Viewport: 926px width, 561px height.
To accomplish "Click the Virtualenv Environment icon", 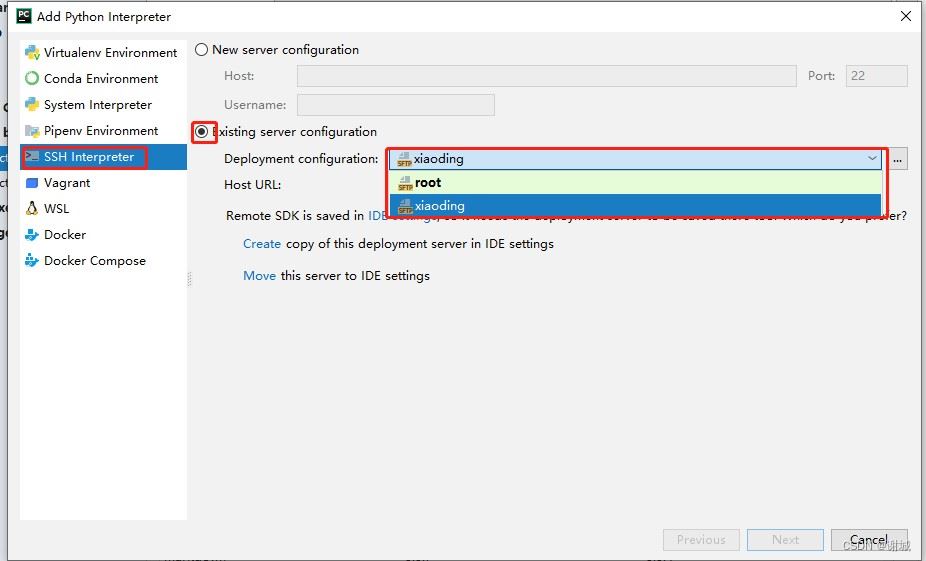I will [x=32, y=53].
